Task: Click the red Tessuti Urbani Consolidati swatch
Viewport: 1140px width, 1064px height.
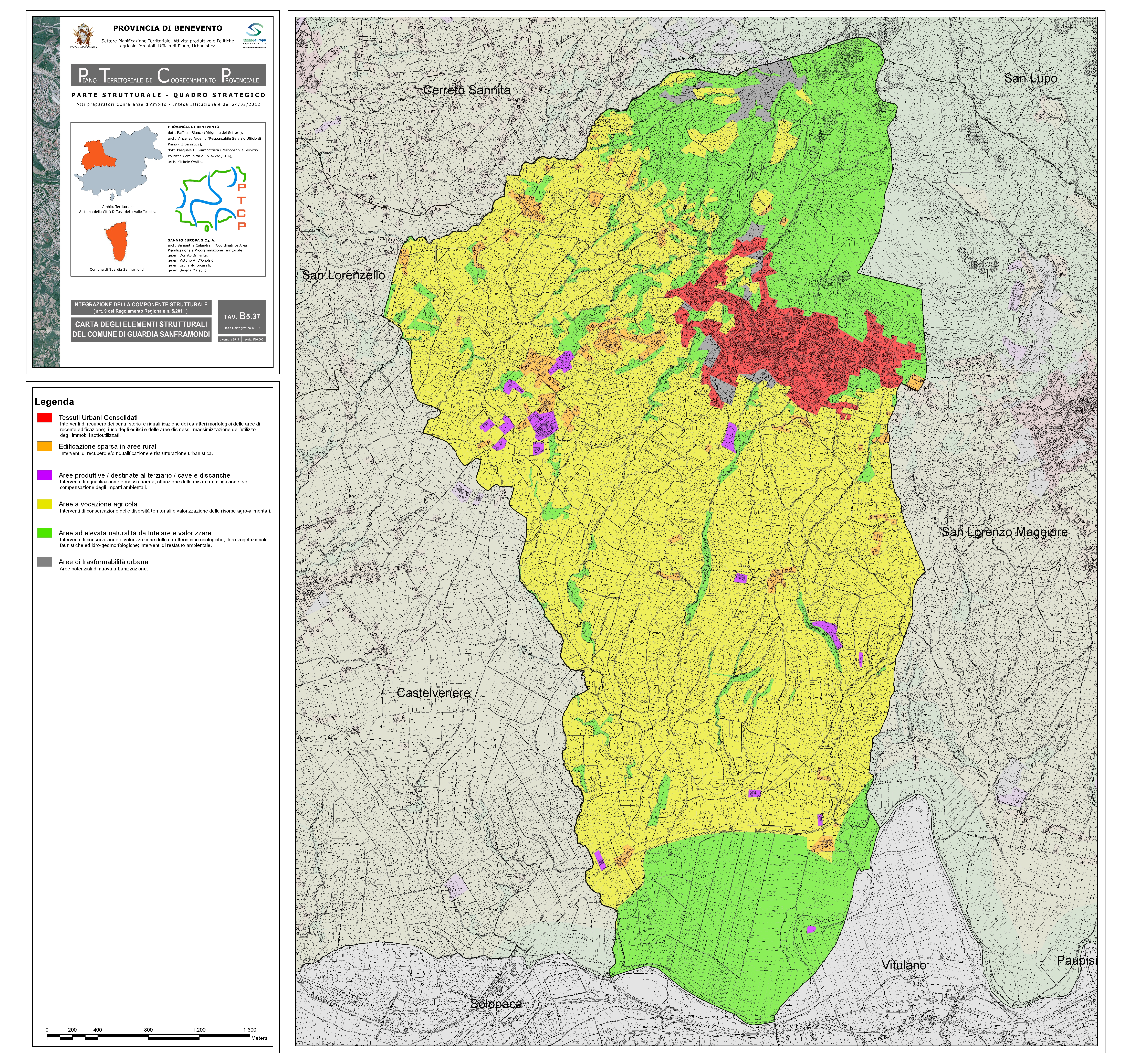Action: click(45, 417)
